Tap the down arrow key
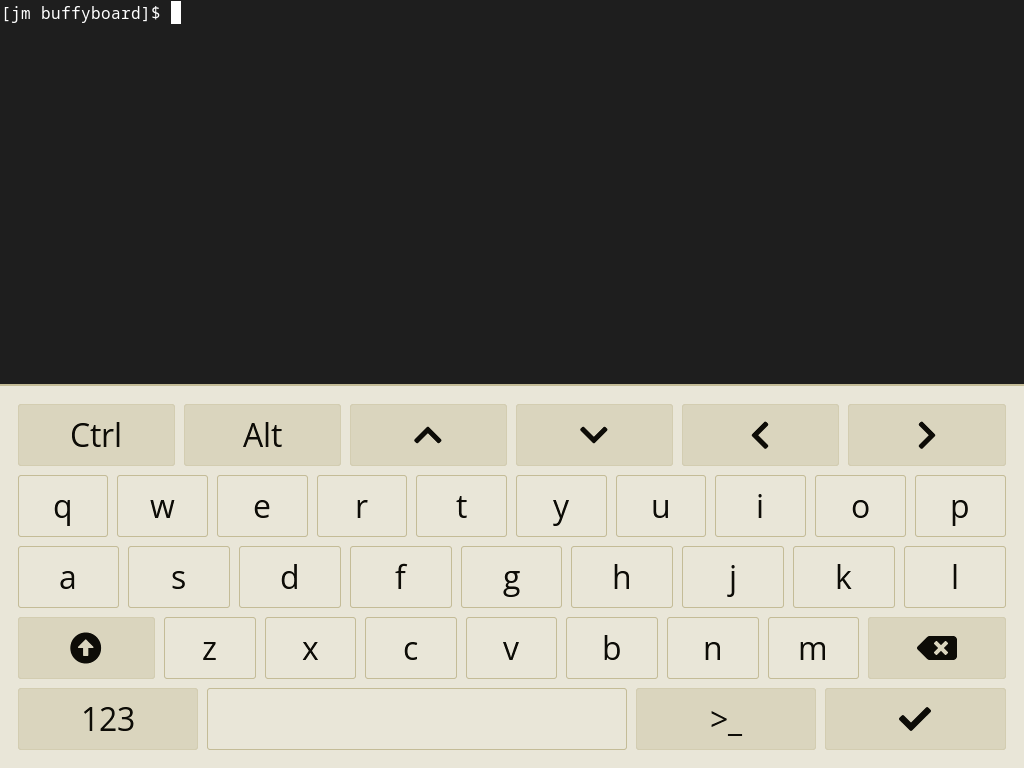This screenshot has height=768, width=1024. 594,435
